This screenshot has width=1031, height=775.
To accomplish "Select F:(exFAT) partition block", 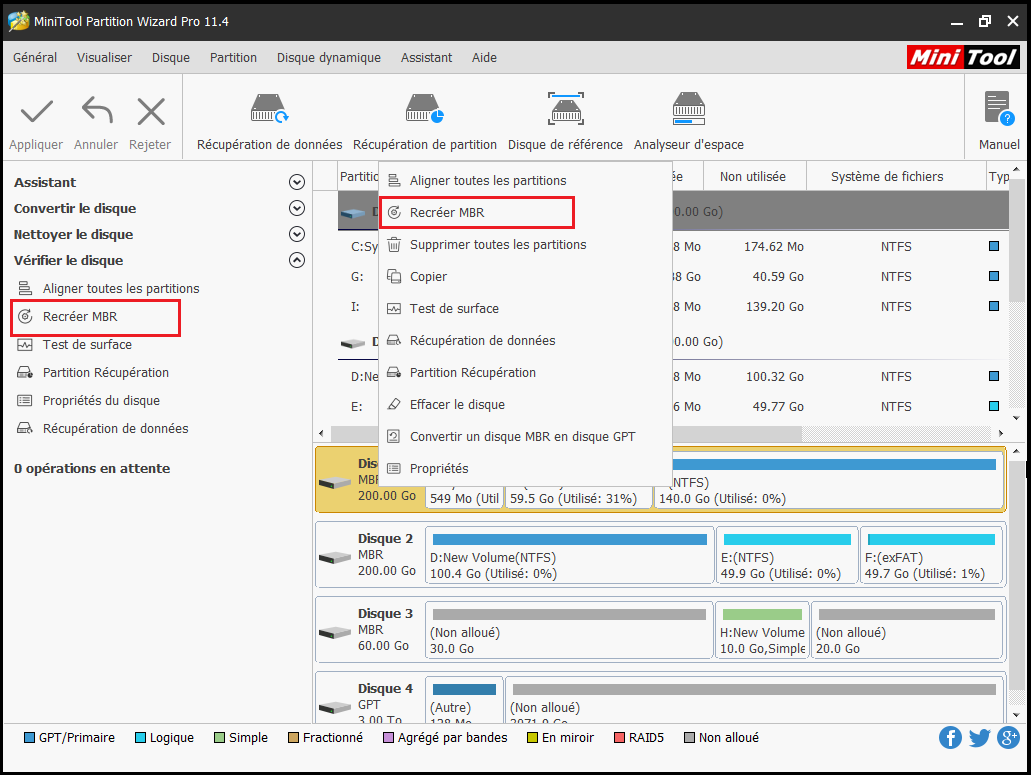I will click(931, 557).
